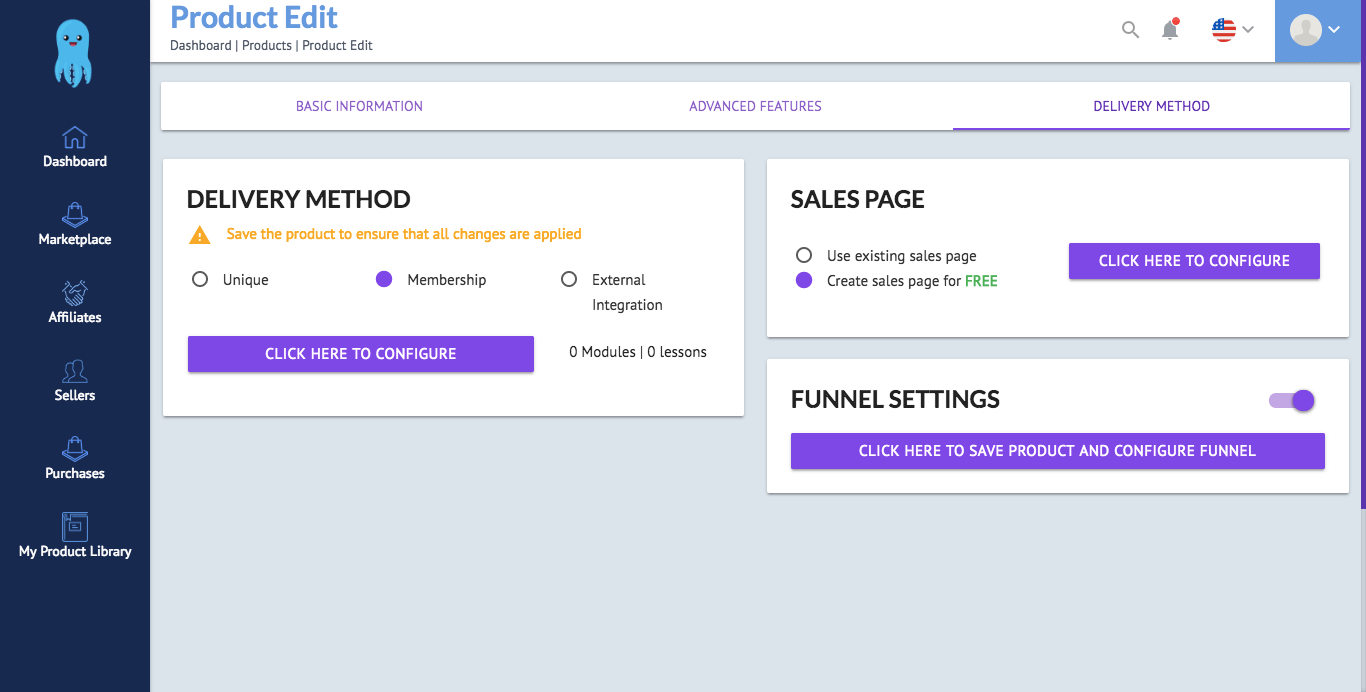Click the octopus logo in sidebar
This screenshot has width=1366, height=692.
(x=75, y=55)
